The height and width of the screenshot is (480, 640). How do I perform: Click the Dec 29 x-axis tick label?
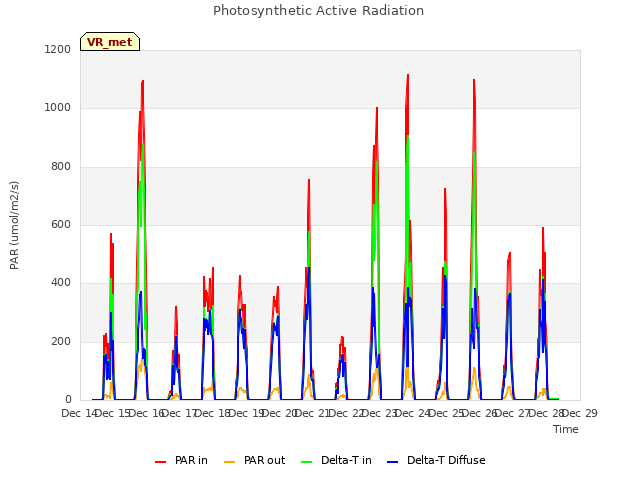[580, 413]
